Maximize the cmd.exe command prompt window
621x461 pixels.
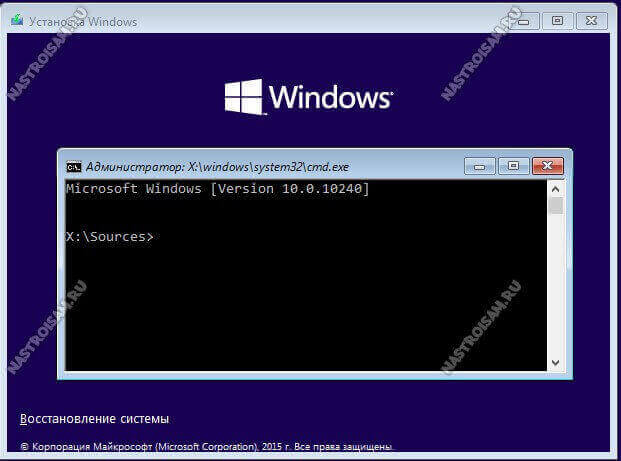click(513, 166)
